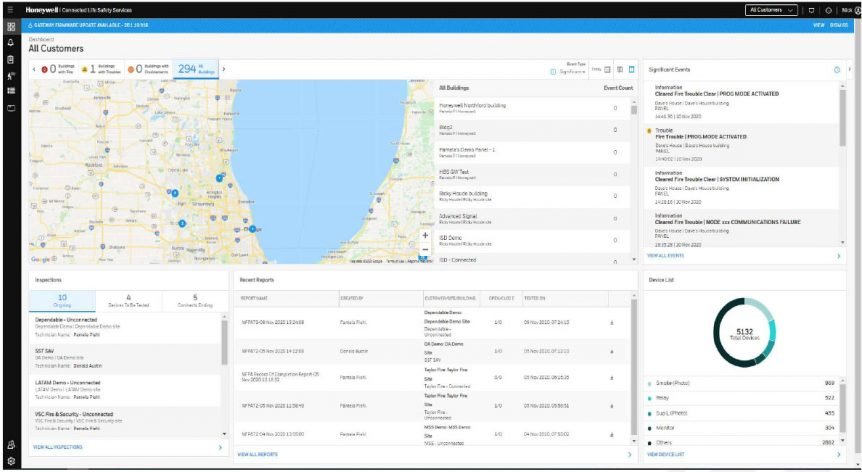
Task: Zoom in on the map with plus button
Action: point(425,236)
